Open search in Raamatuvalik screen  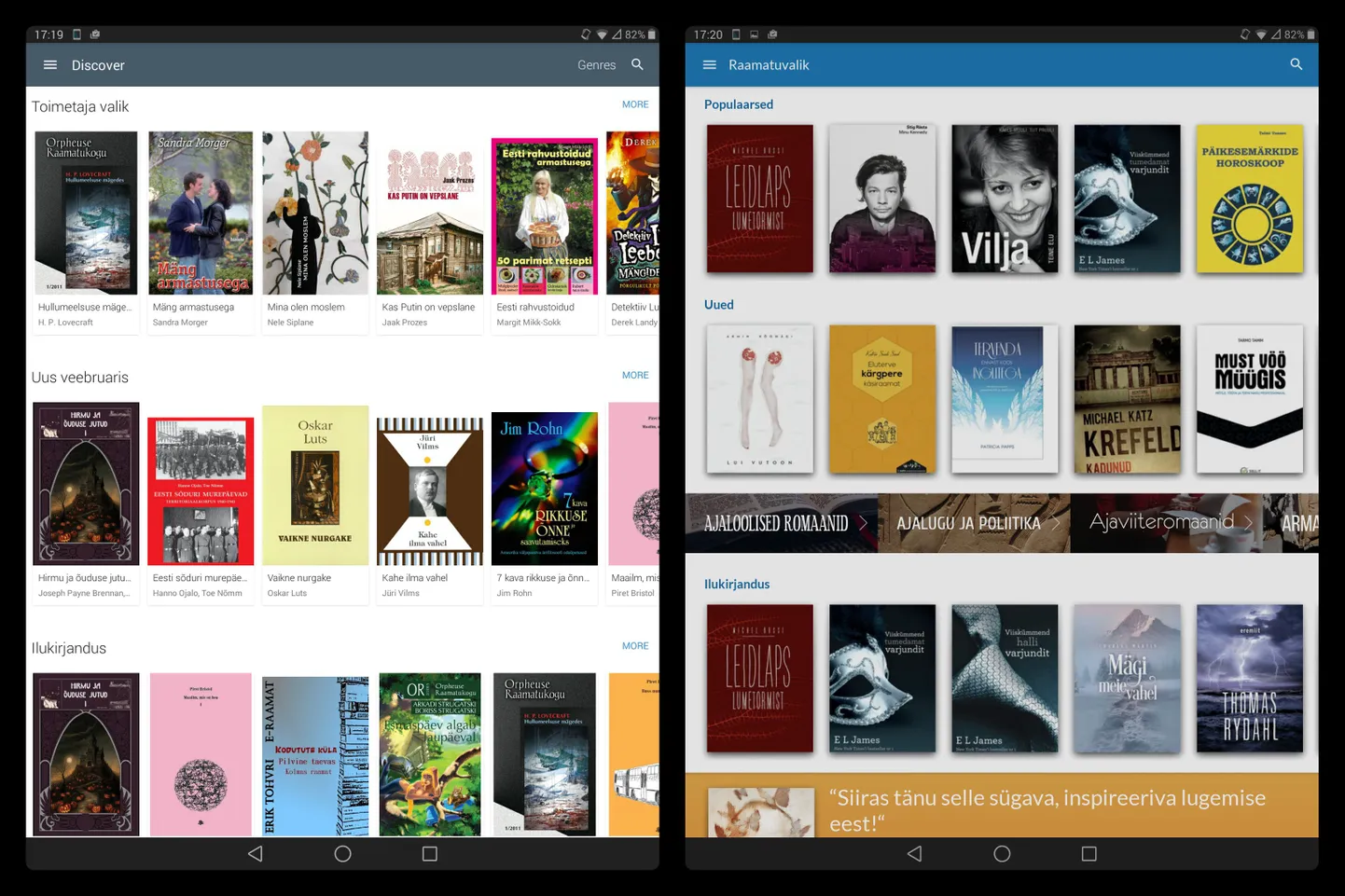(x=1296, y=64)
